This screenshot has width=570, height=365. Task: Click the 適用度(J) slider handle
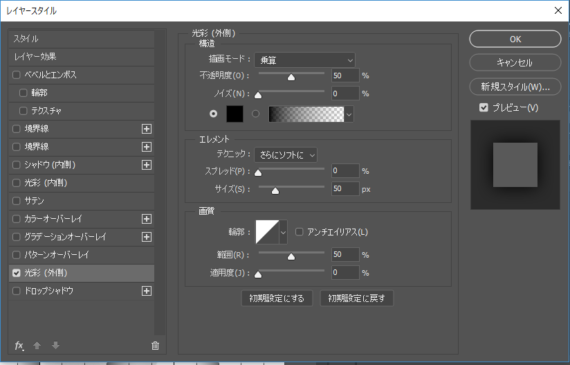coord(258,274)
